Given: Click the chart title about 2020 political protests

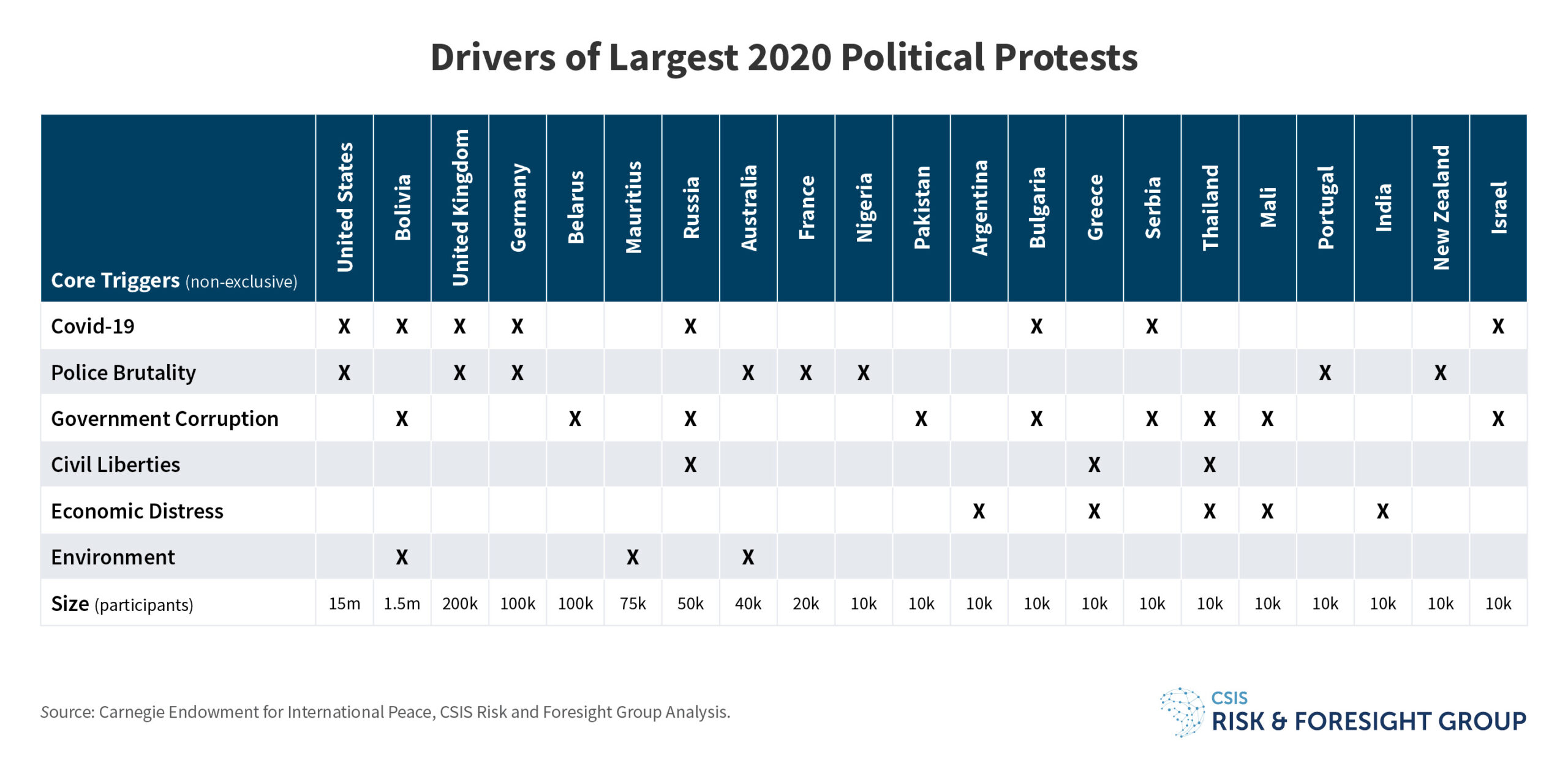Looking at the screenshot, I should (x=783, y=58).
